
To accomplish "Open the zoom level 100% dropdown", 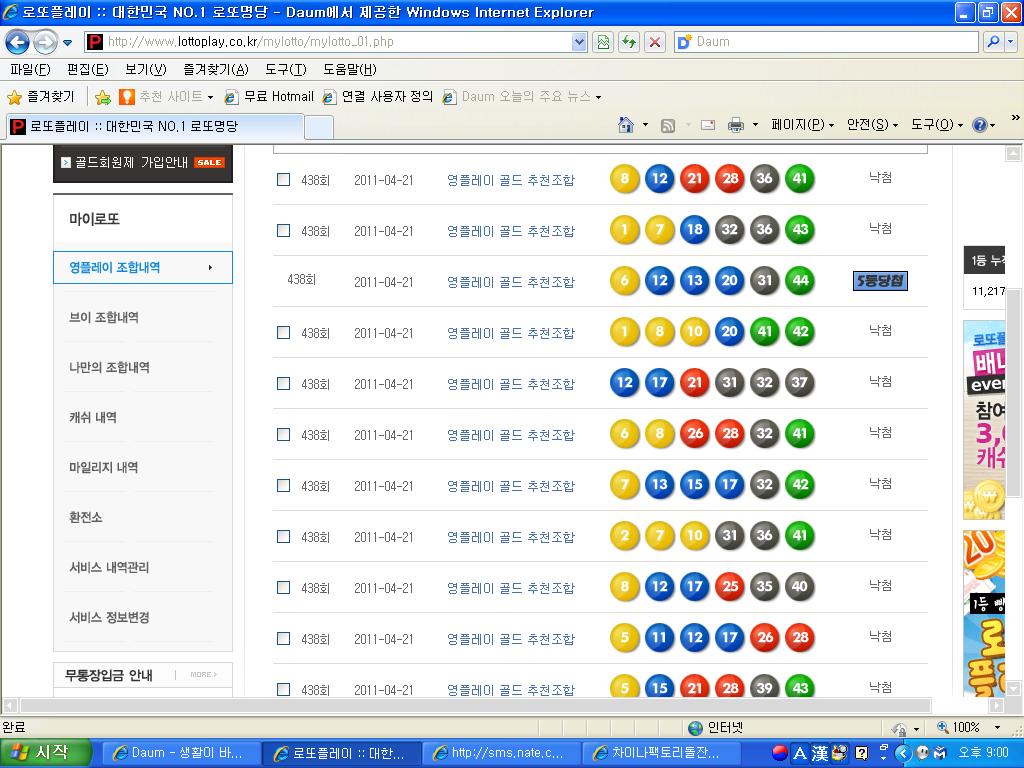I will [996, 727].
